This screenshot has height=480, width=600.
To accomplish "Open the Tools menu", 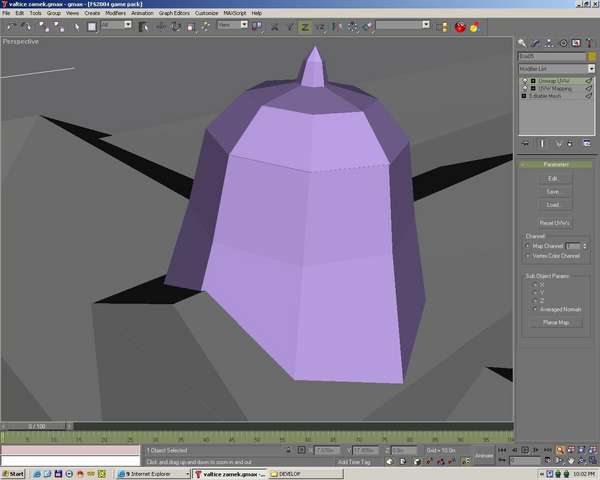I will [35, 13].
